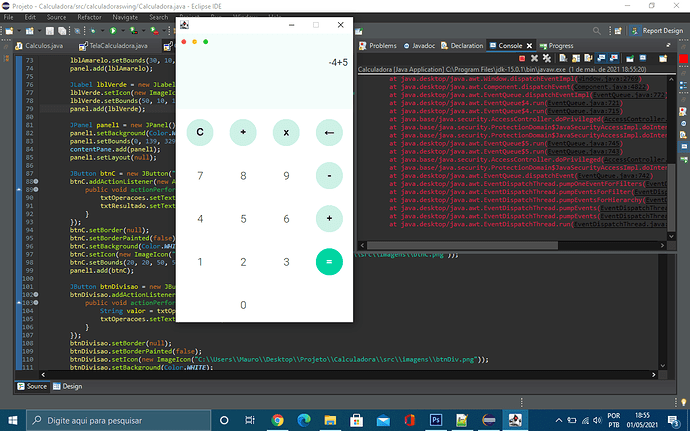The image size is (690, 431).
Task: Click calculator digit 0
Action: point(243,305)
